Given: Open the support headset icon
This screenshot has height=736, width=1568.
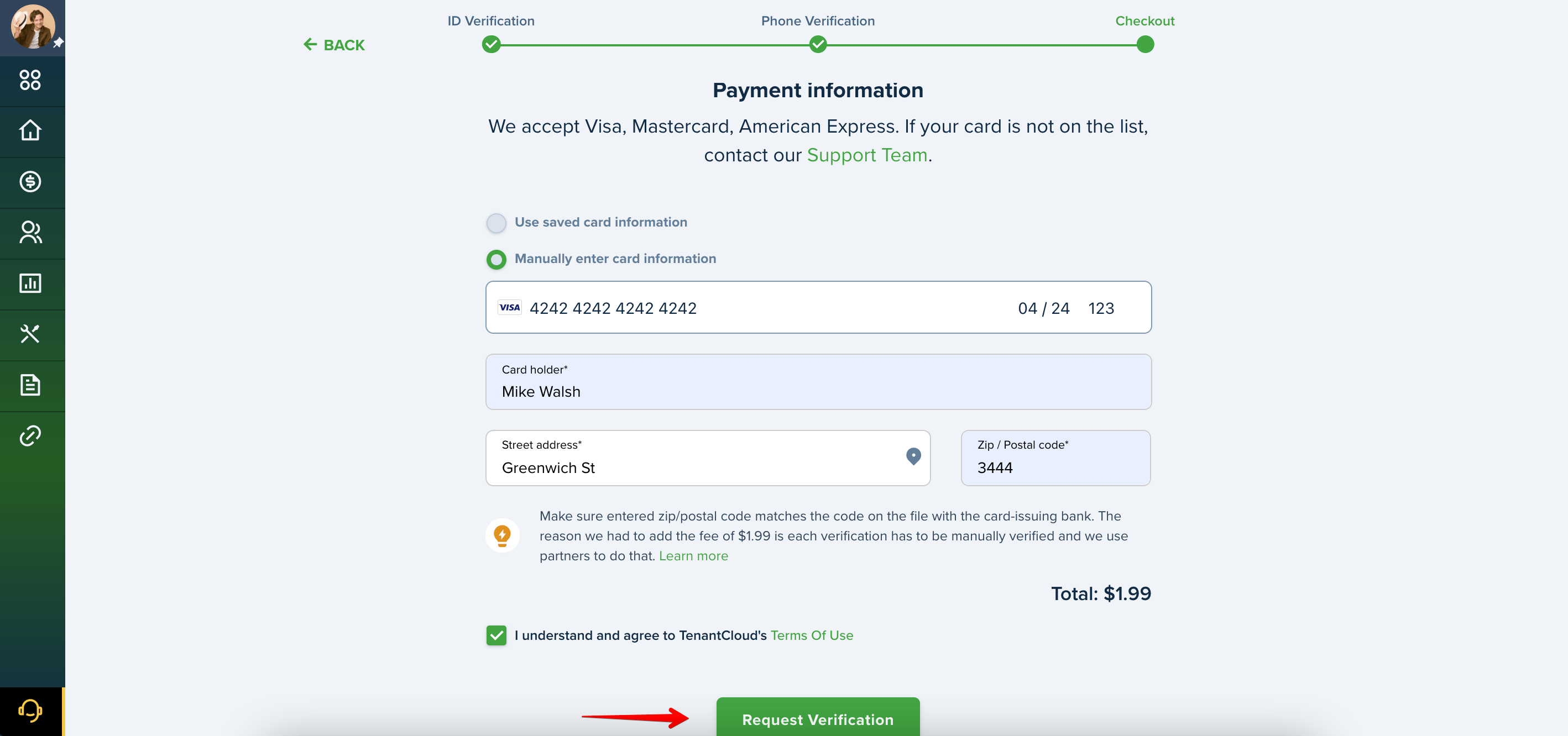Looking at the screenshot, I should tap(30, 711).
